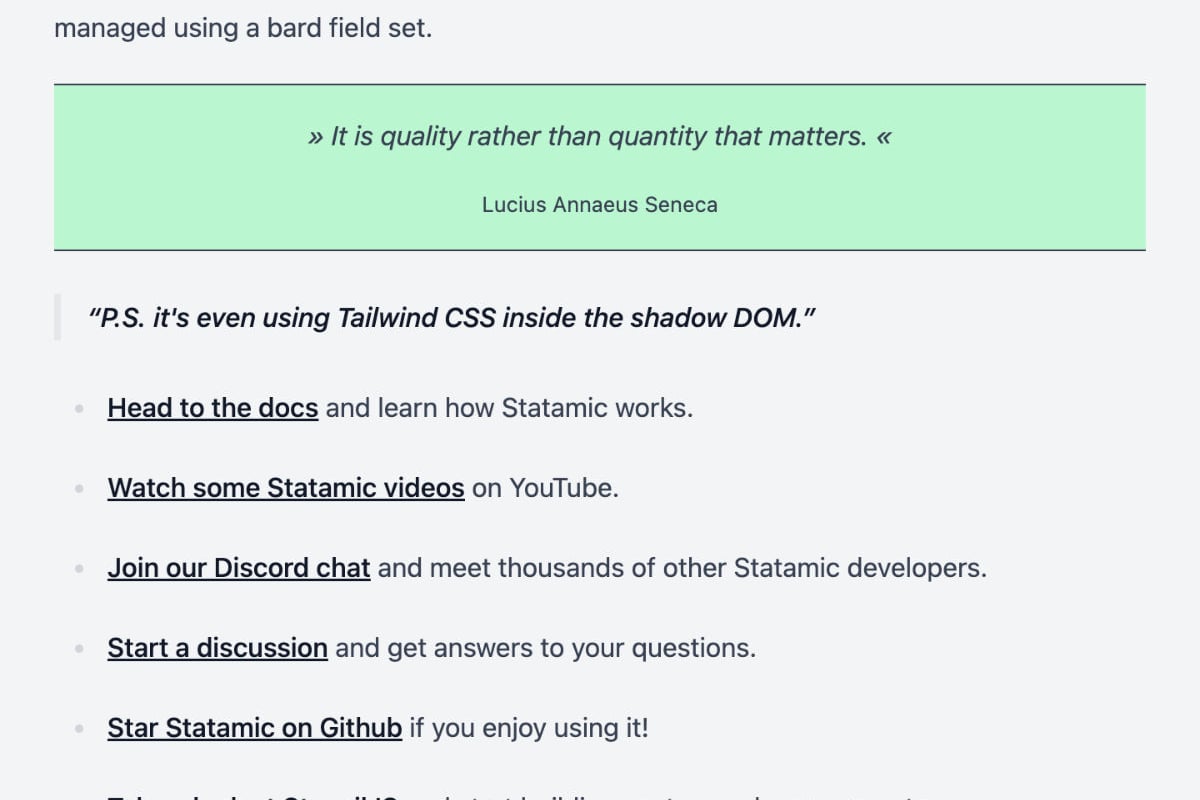
Task: Click the bullet beside "Start a discussion"
Action: point(79,648)
